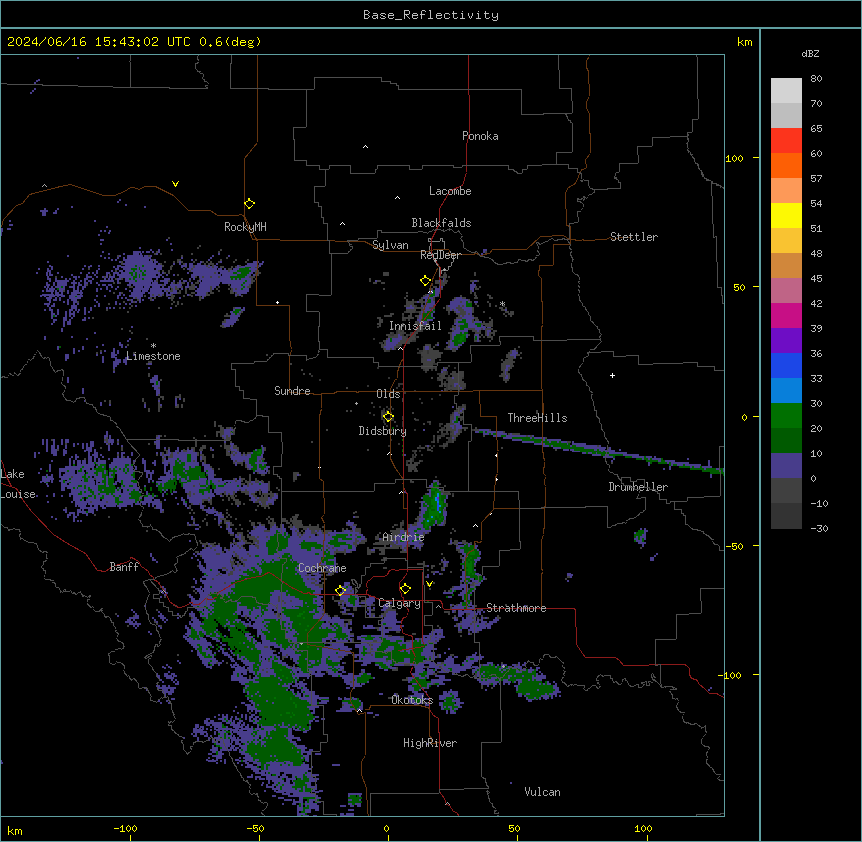Click the Didsbury label

pyautogui.click(x=383, y=431)
